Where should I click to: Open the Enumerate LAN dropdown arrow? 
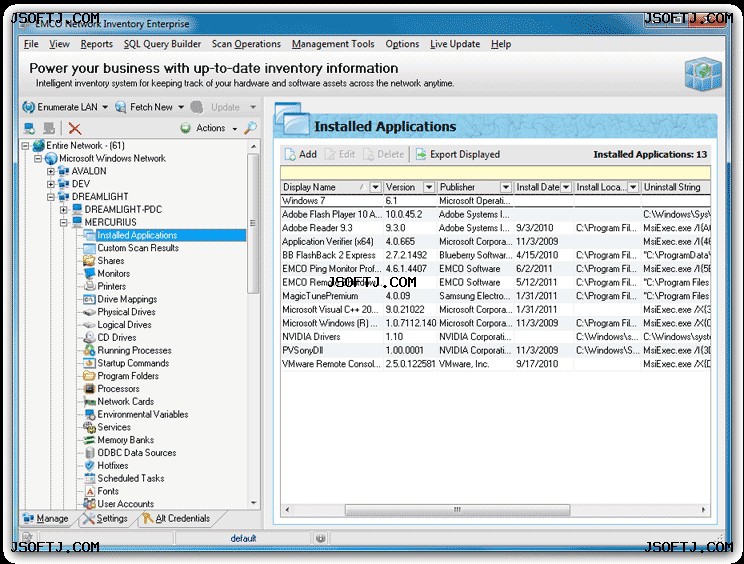pyautogui.click(x=105, y=107)
